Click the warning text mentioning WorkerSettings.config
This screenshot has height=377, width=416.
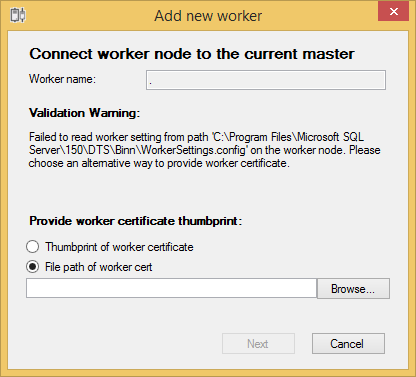(204, 150)
